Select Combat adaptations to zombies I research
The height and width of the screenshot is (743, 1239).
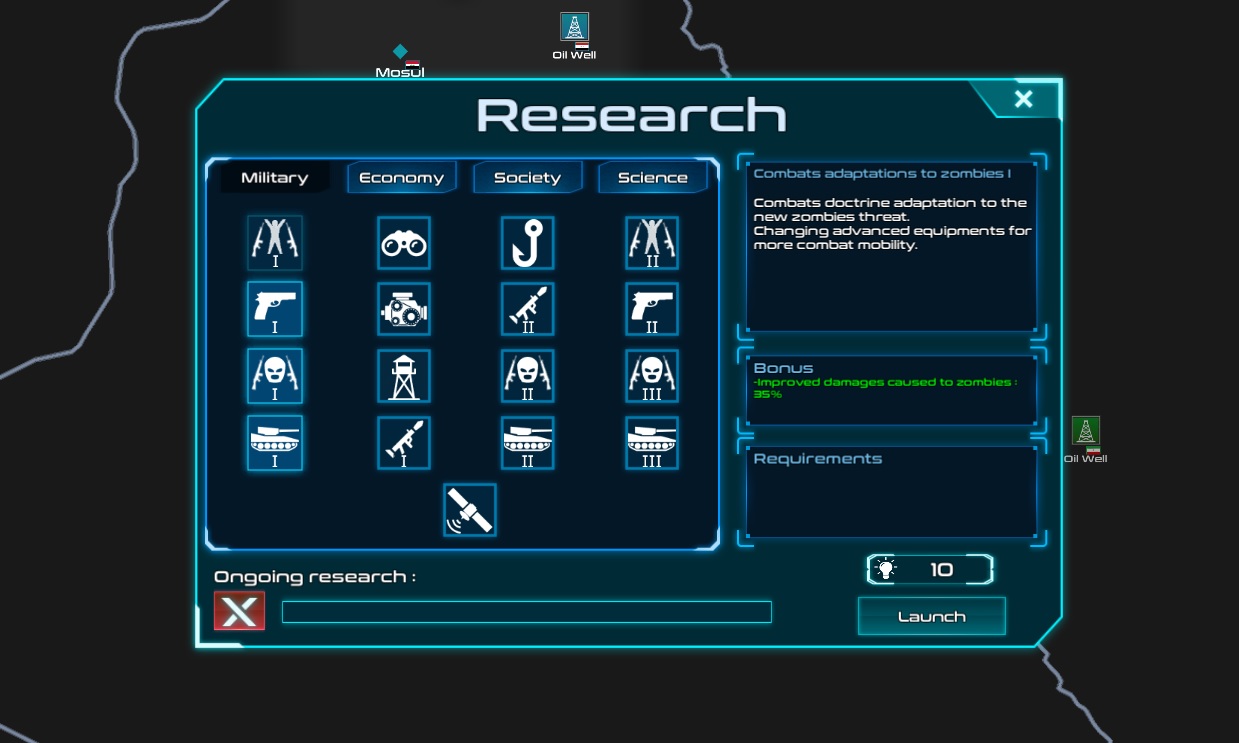point(275,243)
